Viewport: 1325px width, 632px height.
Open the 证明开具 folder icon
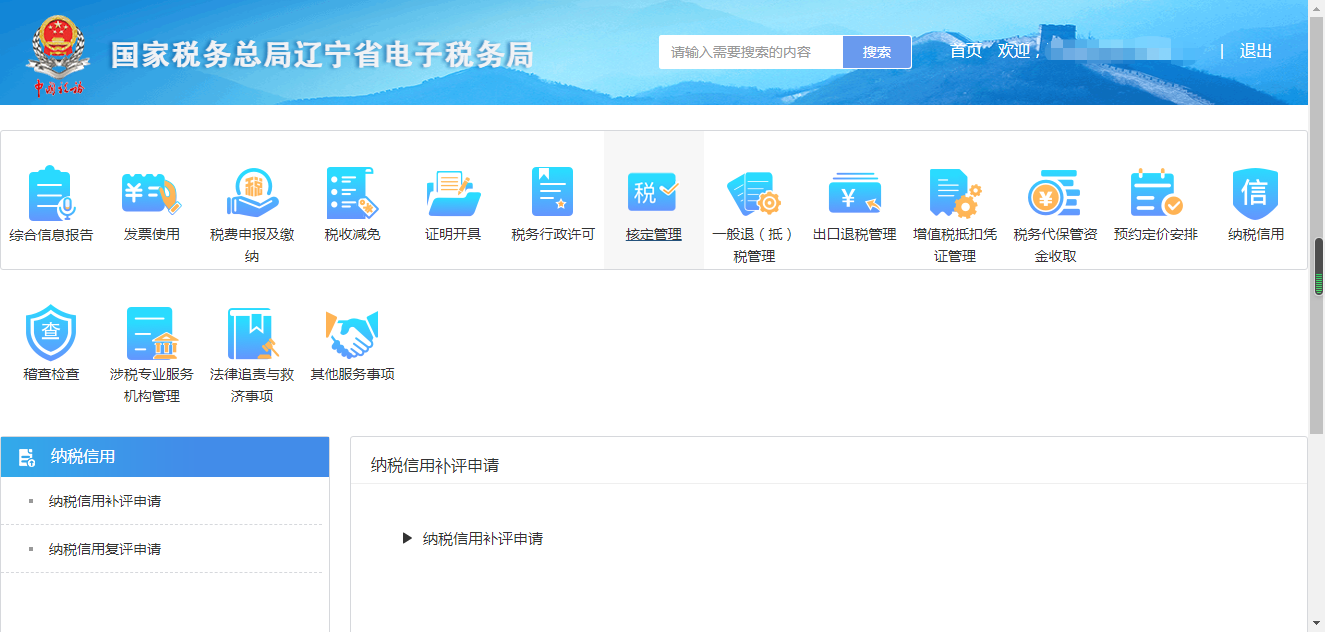pyautogui.click(x=453, y=194)
